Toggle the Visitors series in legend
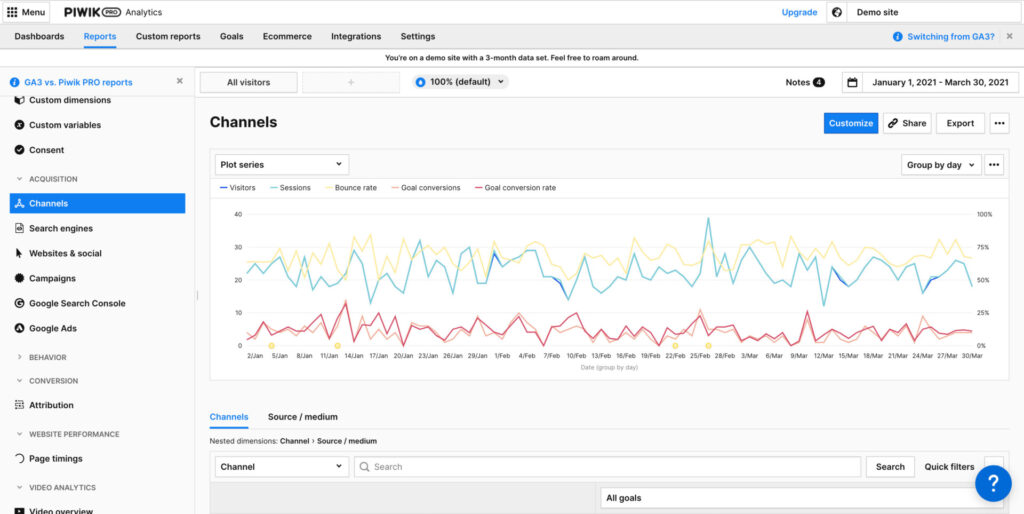The height and width of the screenshot is (514, 1024). pyautogui.click(x=237, y=188)
